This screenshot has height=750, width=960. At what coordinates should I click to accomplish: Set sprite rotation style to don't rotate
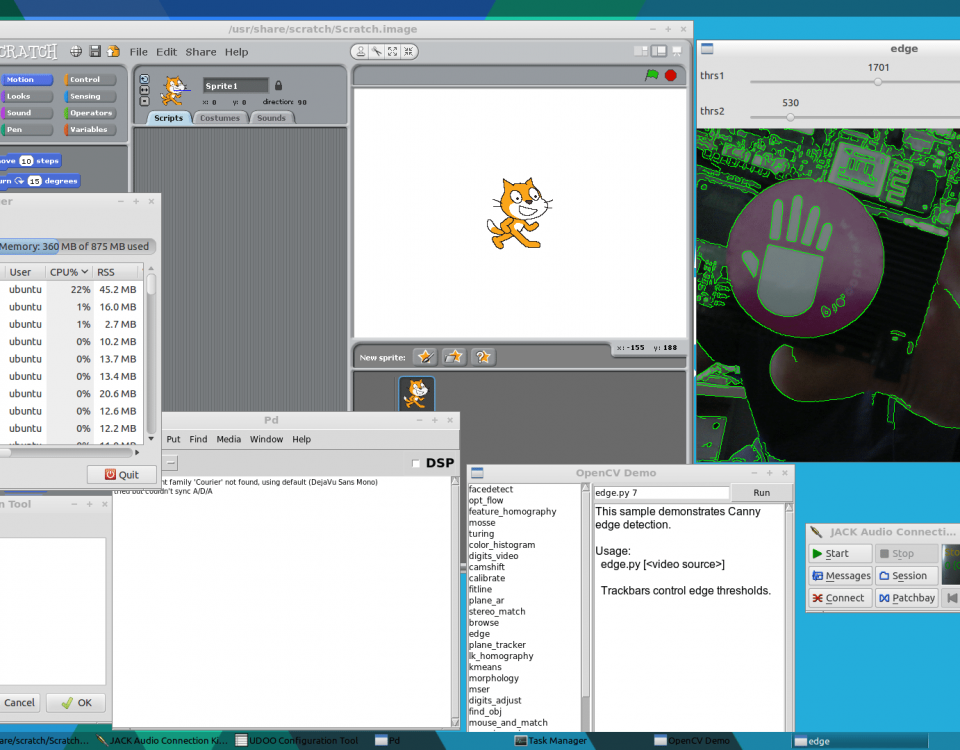[x=144, y=101]
